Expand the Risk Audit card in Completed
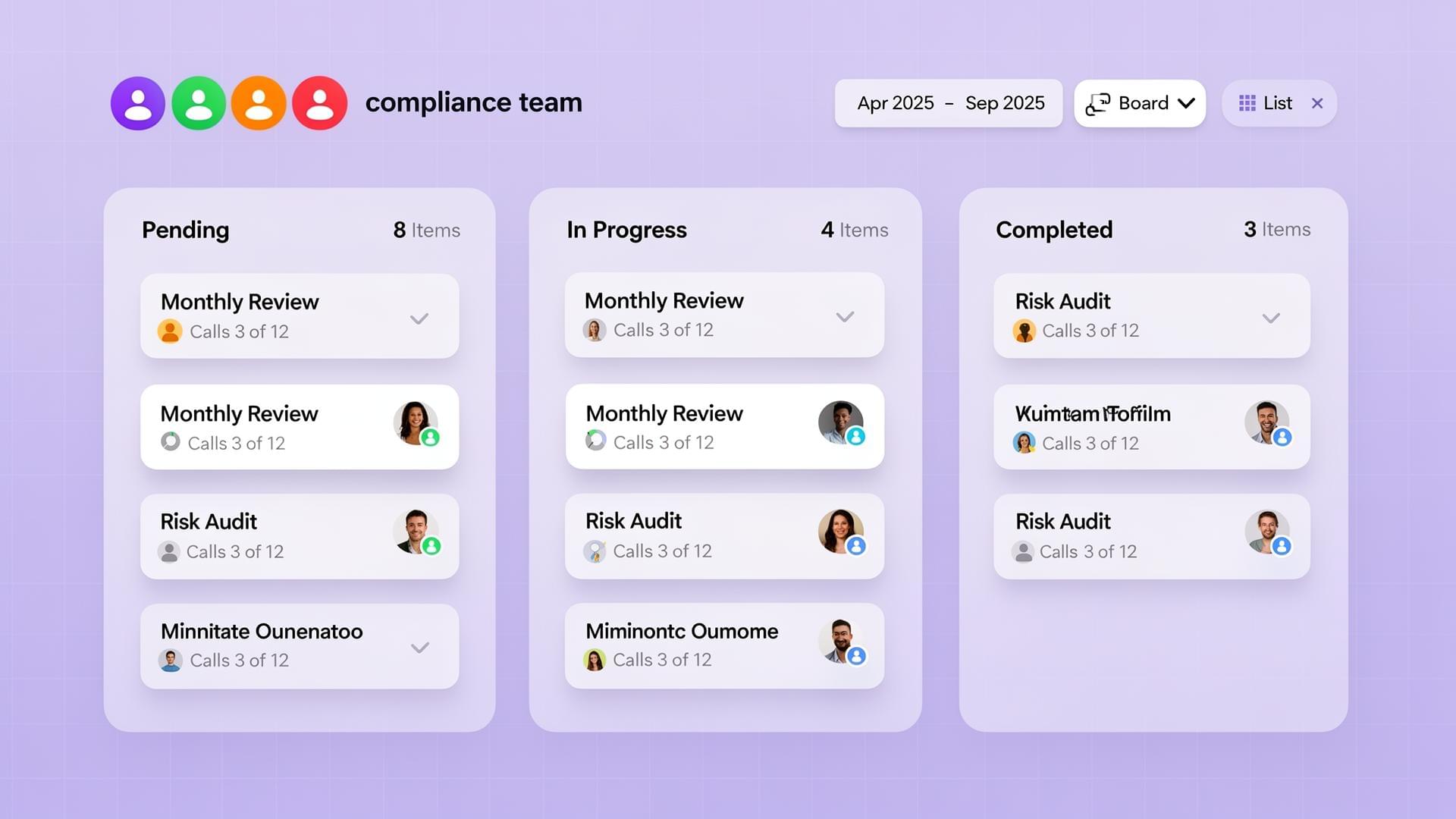Viewport: 1456px width, 819px height. 1272,318
